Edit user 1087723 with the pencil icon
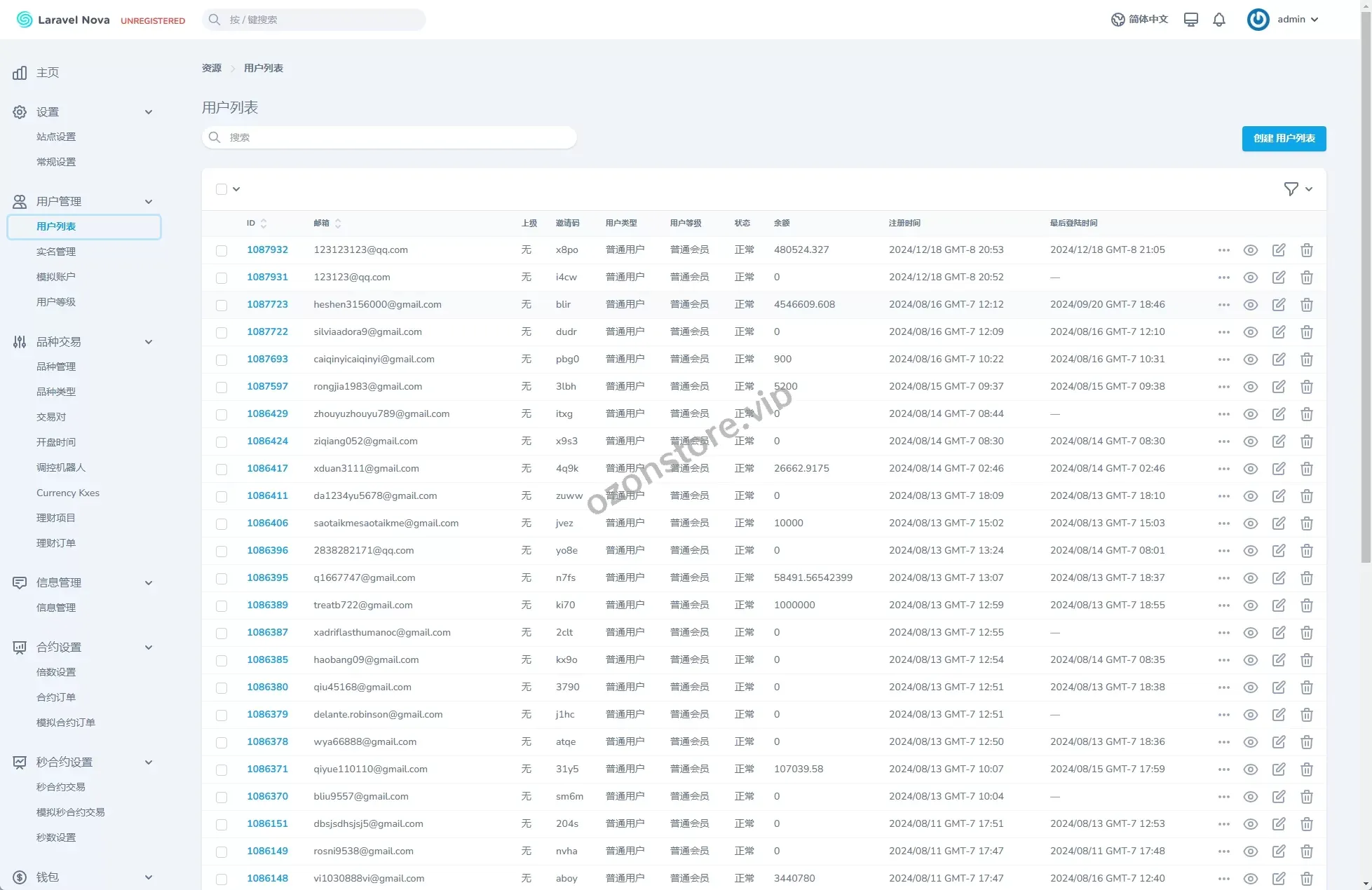The height and width of the screenshot is (890, 1372). tap(1278, 305)
